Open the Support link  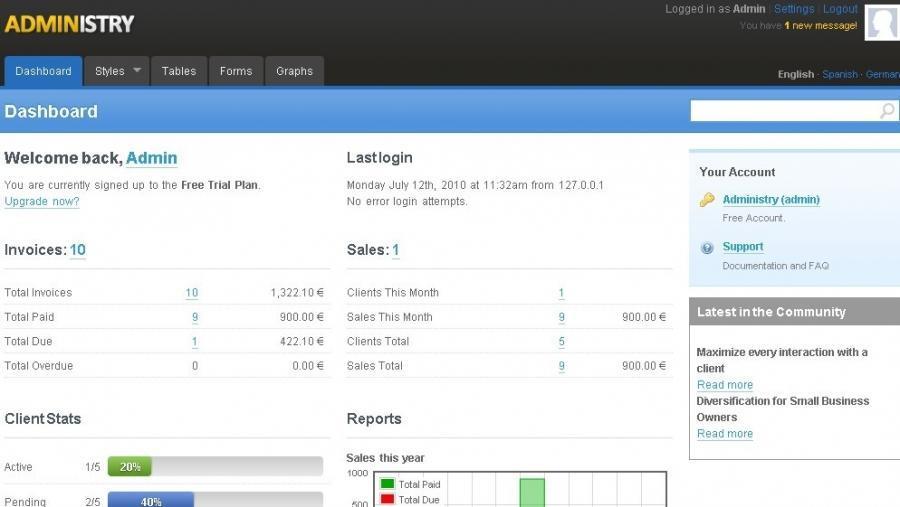743,246
